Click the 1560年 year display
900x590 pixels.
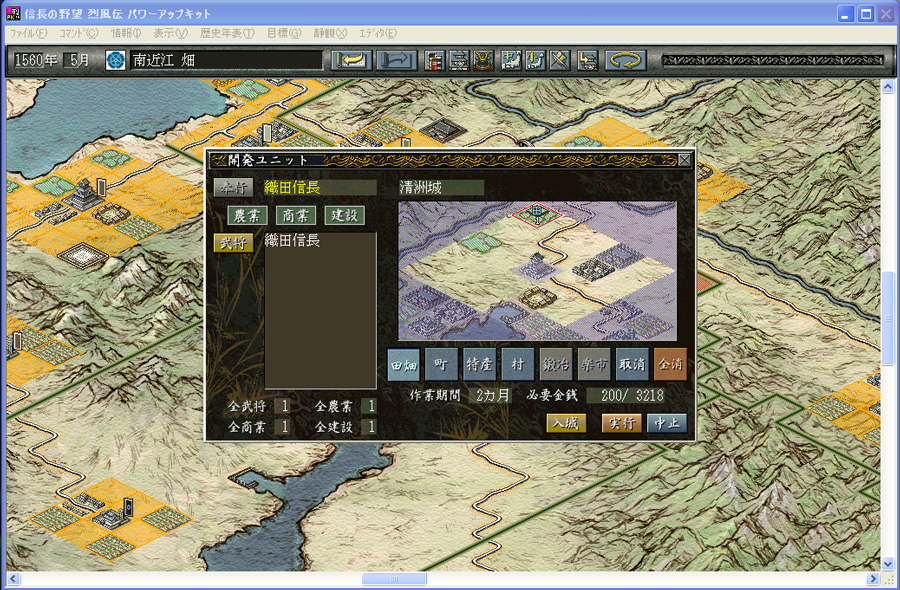(36, 60)
